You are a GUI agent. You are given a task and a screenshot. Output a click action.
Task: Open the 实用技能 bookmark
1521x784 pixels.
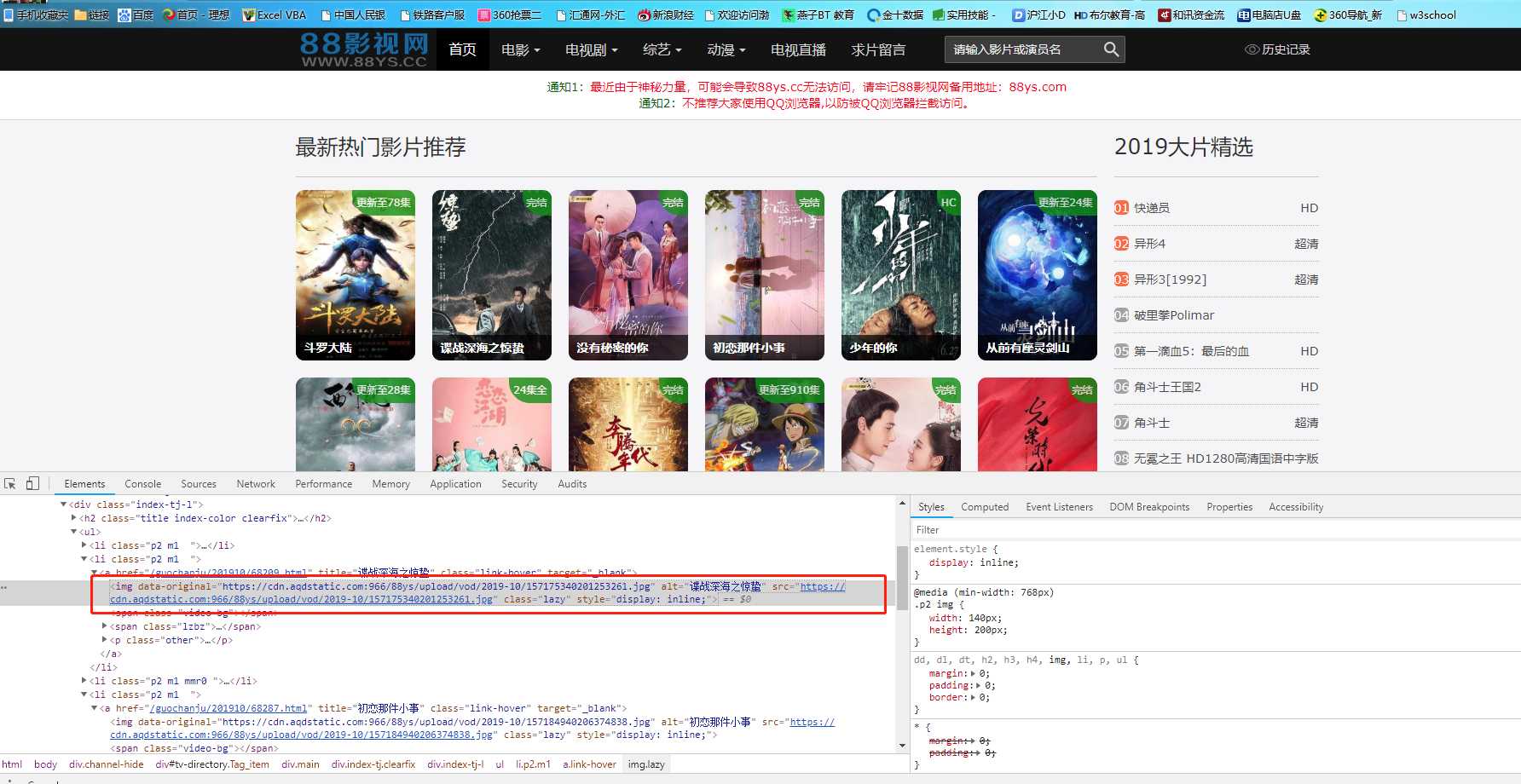[963, 14]
